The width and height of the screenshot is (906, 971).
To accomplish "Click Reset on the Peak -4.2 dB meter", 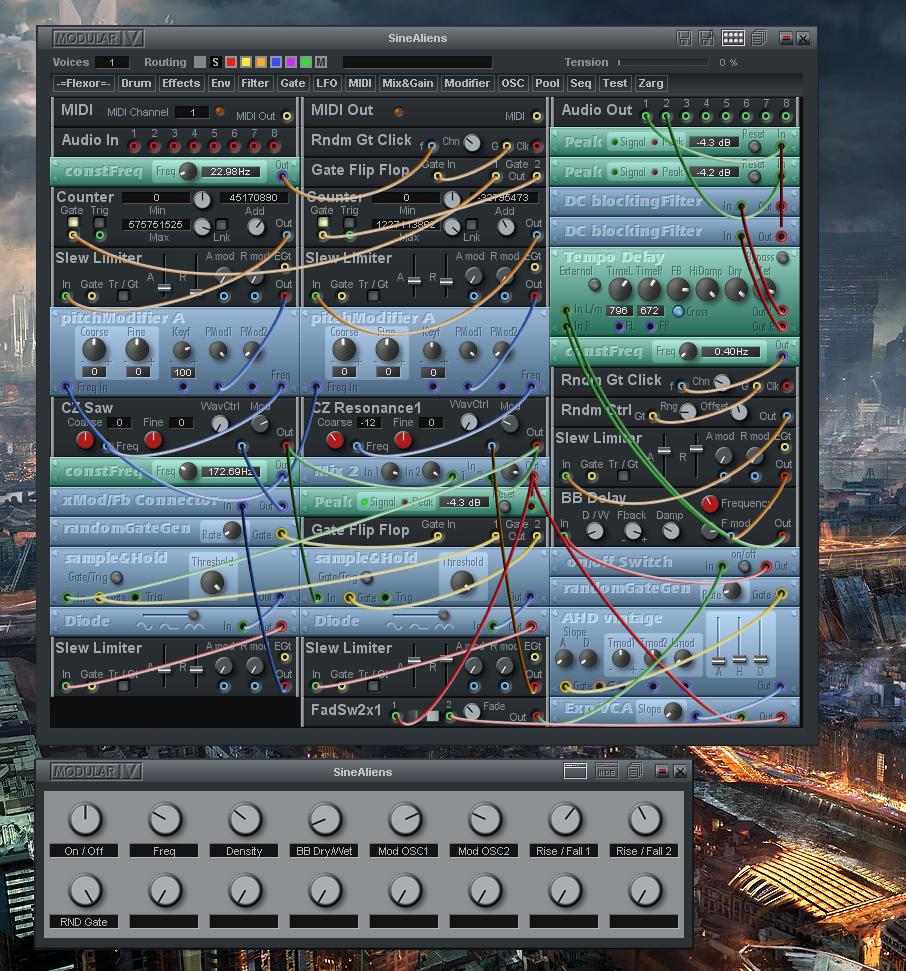I will 754,176.
